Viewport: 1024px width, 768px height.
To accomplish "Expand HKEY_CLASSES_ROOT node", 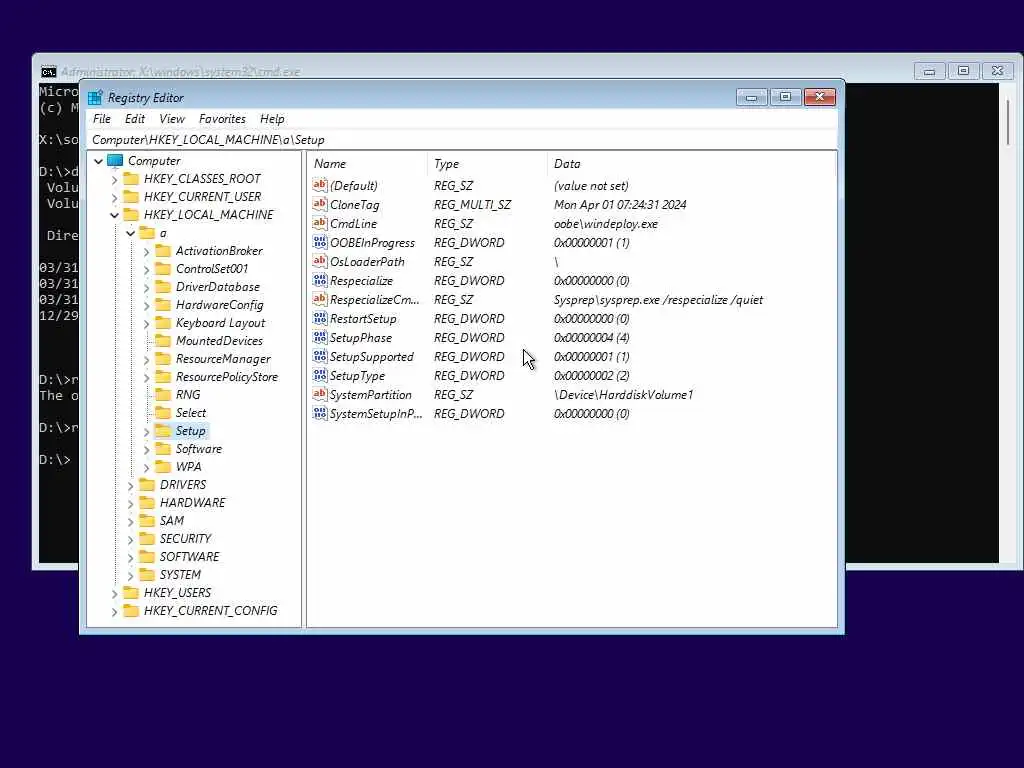I will 114,179.
